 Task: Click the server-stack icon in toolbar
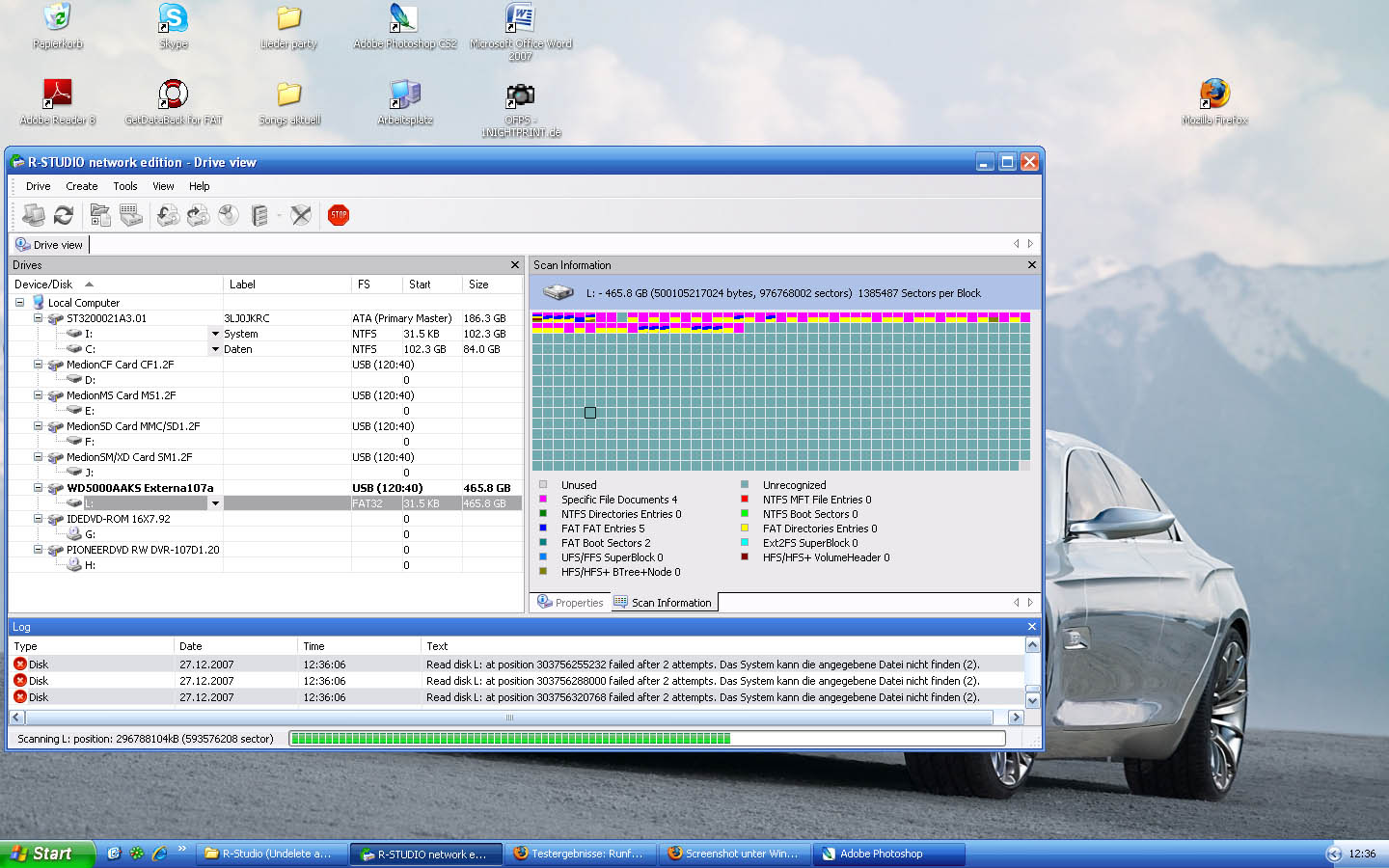click(x=259, y=215)
